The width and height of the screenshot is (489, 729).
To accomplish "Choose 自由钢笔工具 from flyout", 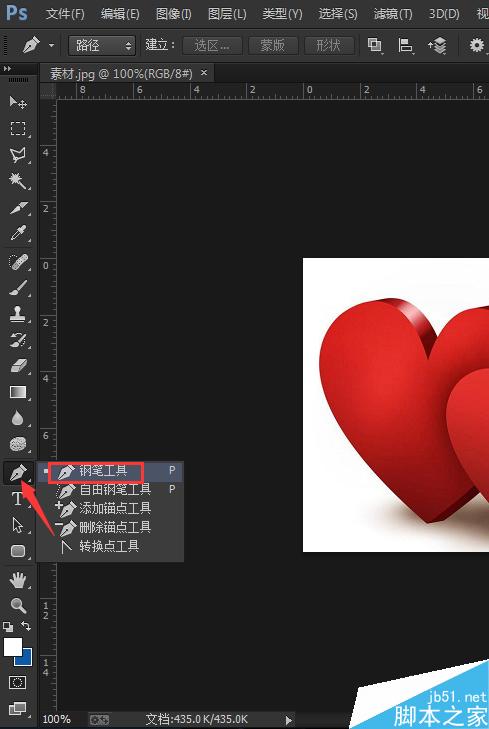I will coord(110,489).
